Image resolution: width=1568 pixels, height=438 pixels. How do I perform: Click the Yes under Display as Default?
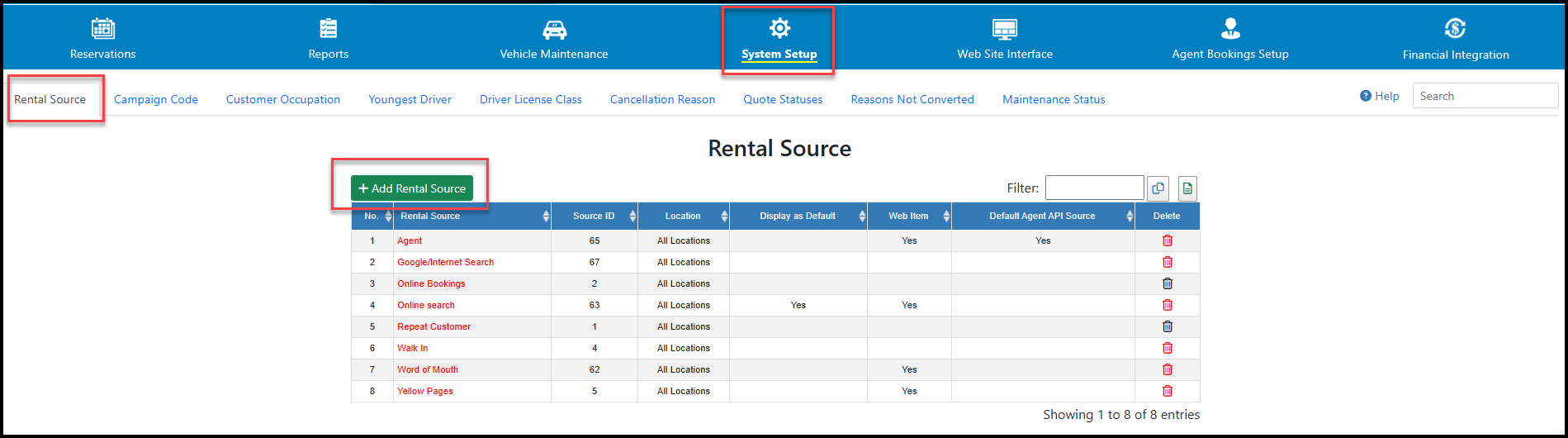click(x=798, y=305)
